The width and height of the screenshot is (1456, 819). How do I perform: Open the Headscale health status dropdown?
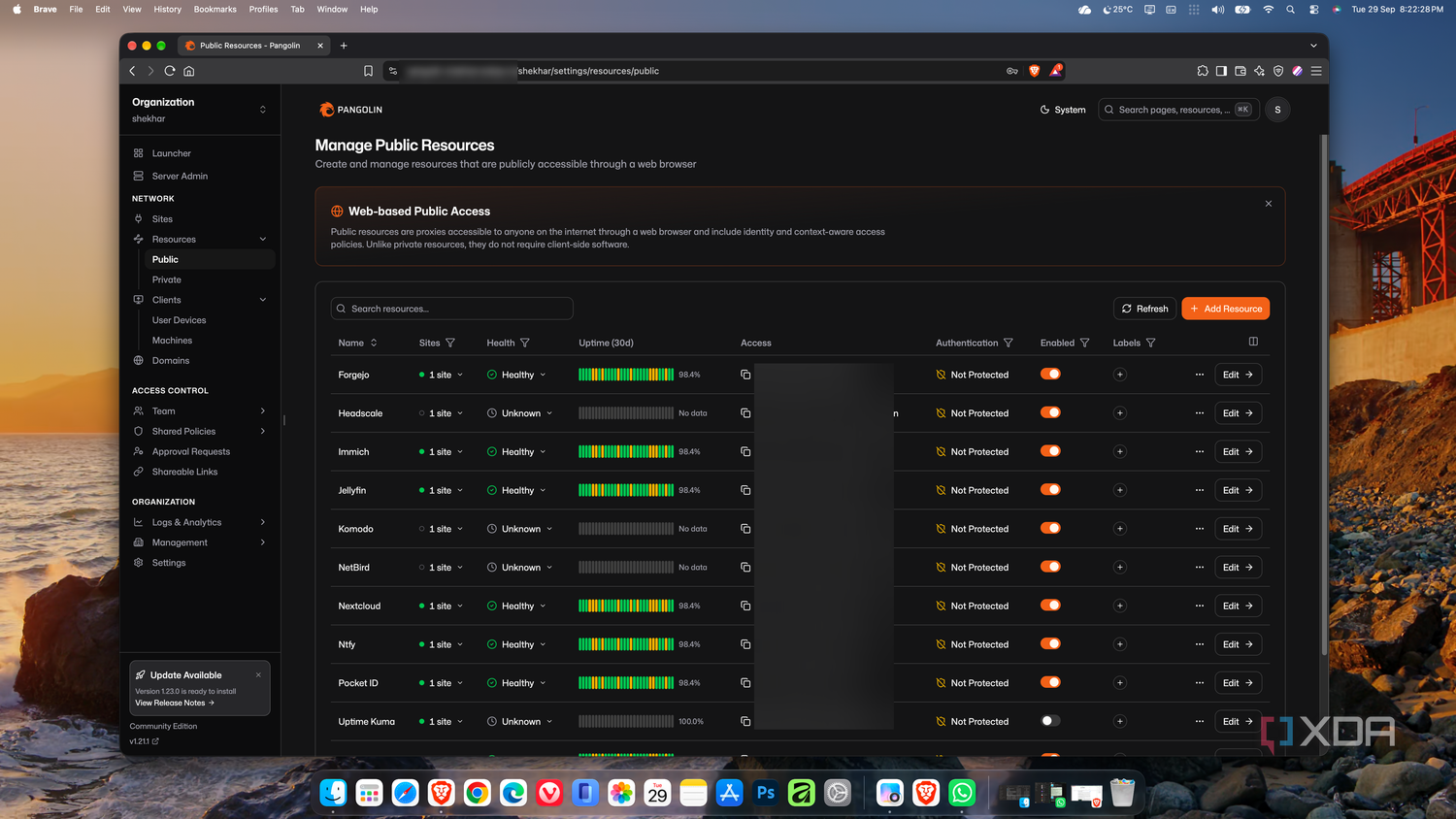pos(519,413)
